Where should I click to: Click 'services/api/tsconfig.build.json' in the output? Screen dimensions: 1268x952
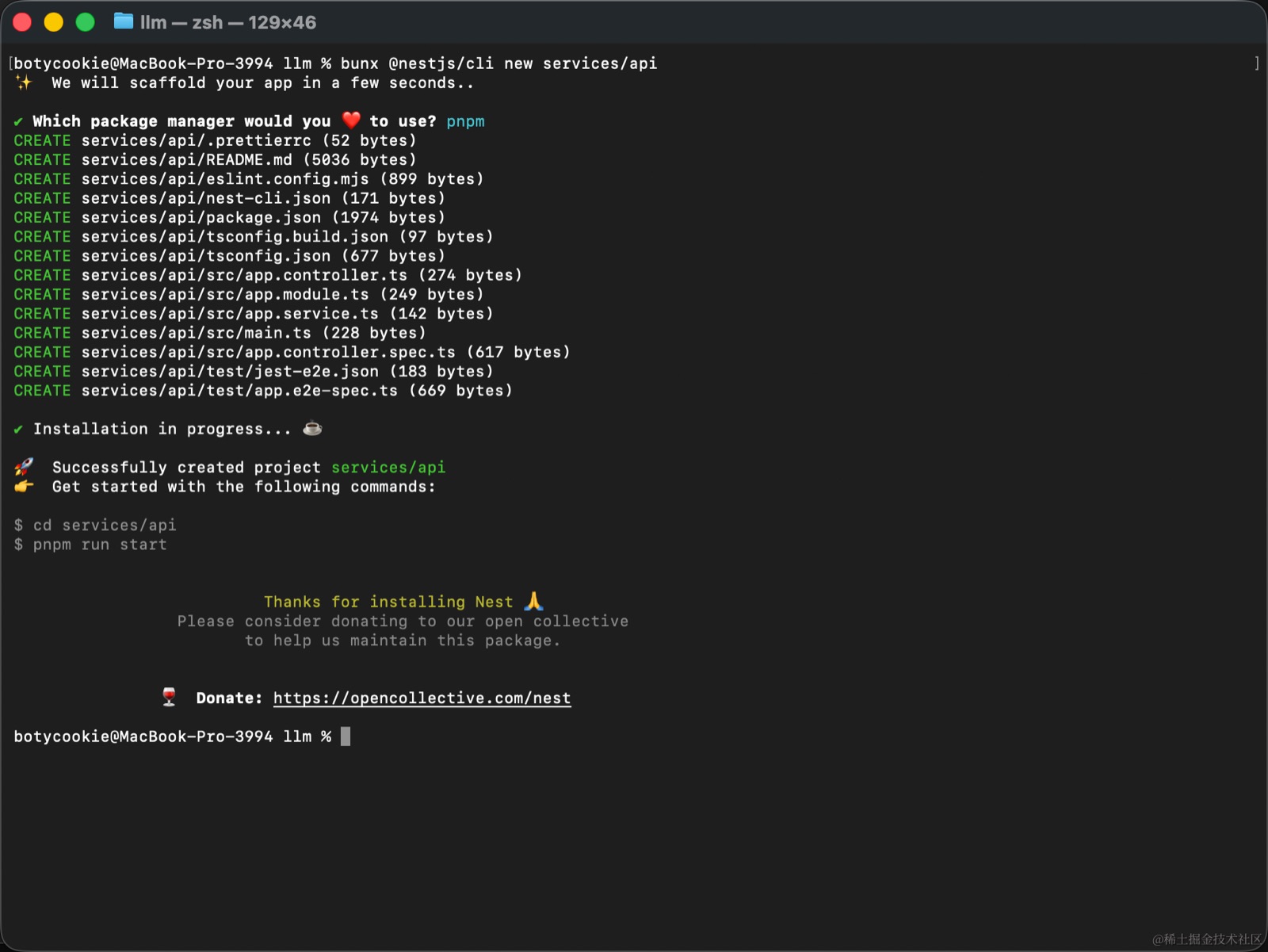click(235, 236)
